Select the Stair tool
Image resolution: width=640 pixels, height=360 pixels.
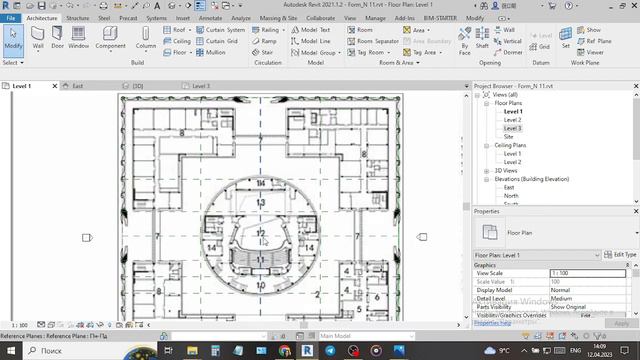tap(262, 53)
